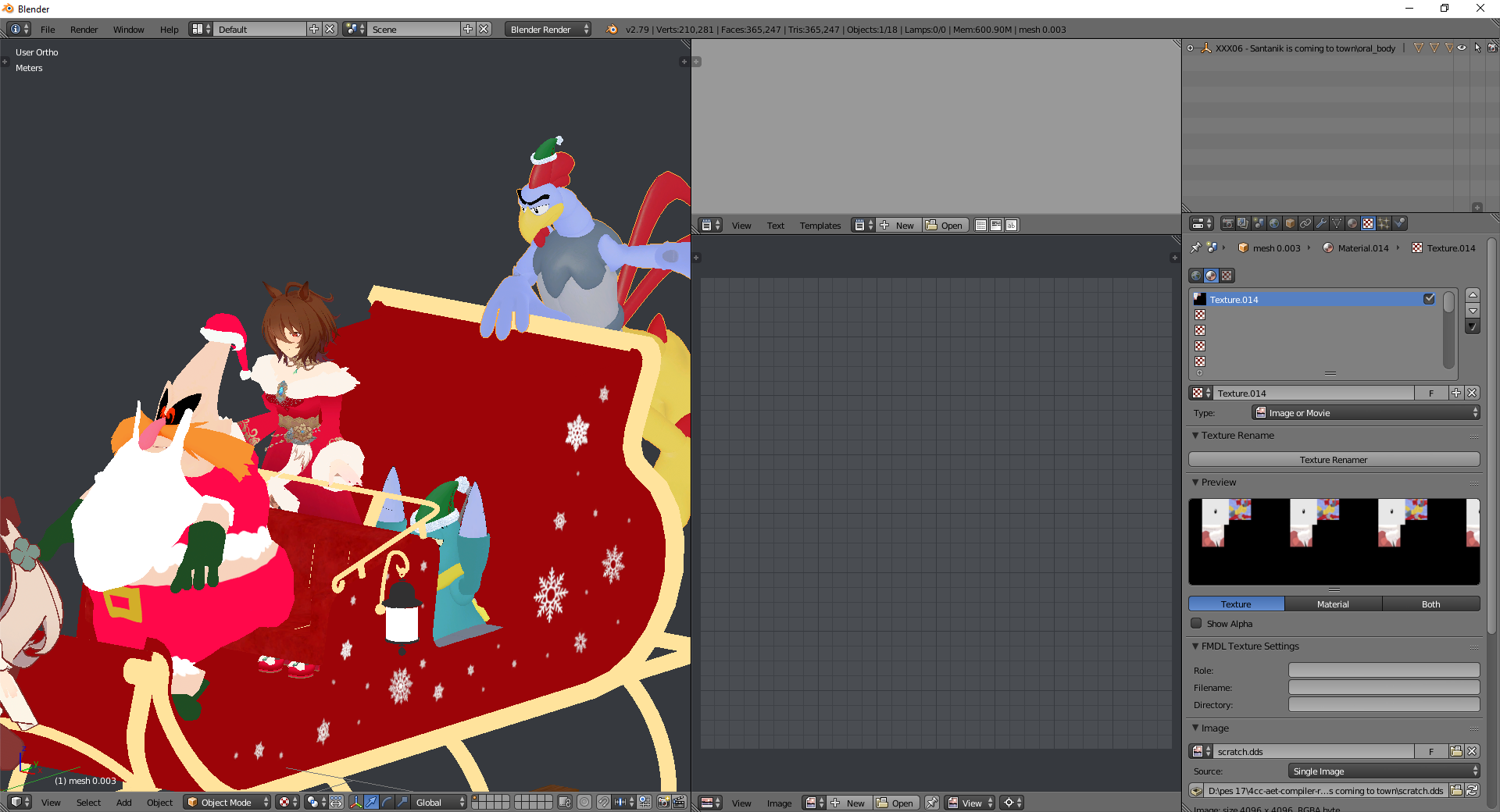Image resolution: width=1500 pixels, height=812 pixels.
Task: Open the Render Layers properties tab
Action: (x=1243, y=223)
